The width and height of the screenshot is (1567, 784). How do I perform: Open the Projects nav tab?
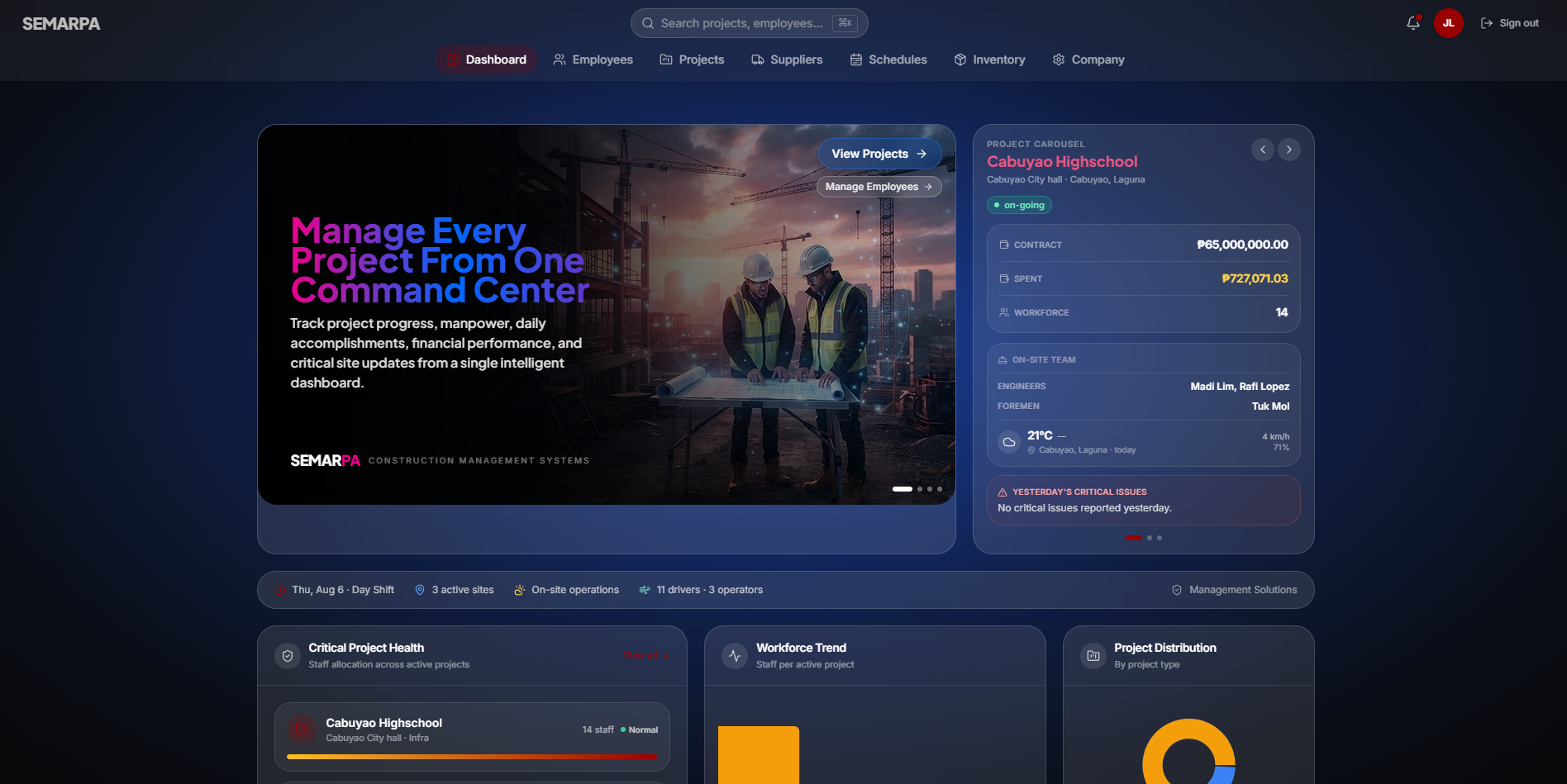pos(692,59)
